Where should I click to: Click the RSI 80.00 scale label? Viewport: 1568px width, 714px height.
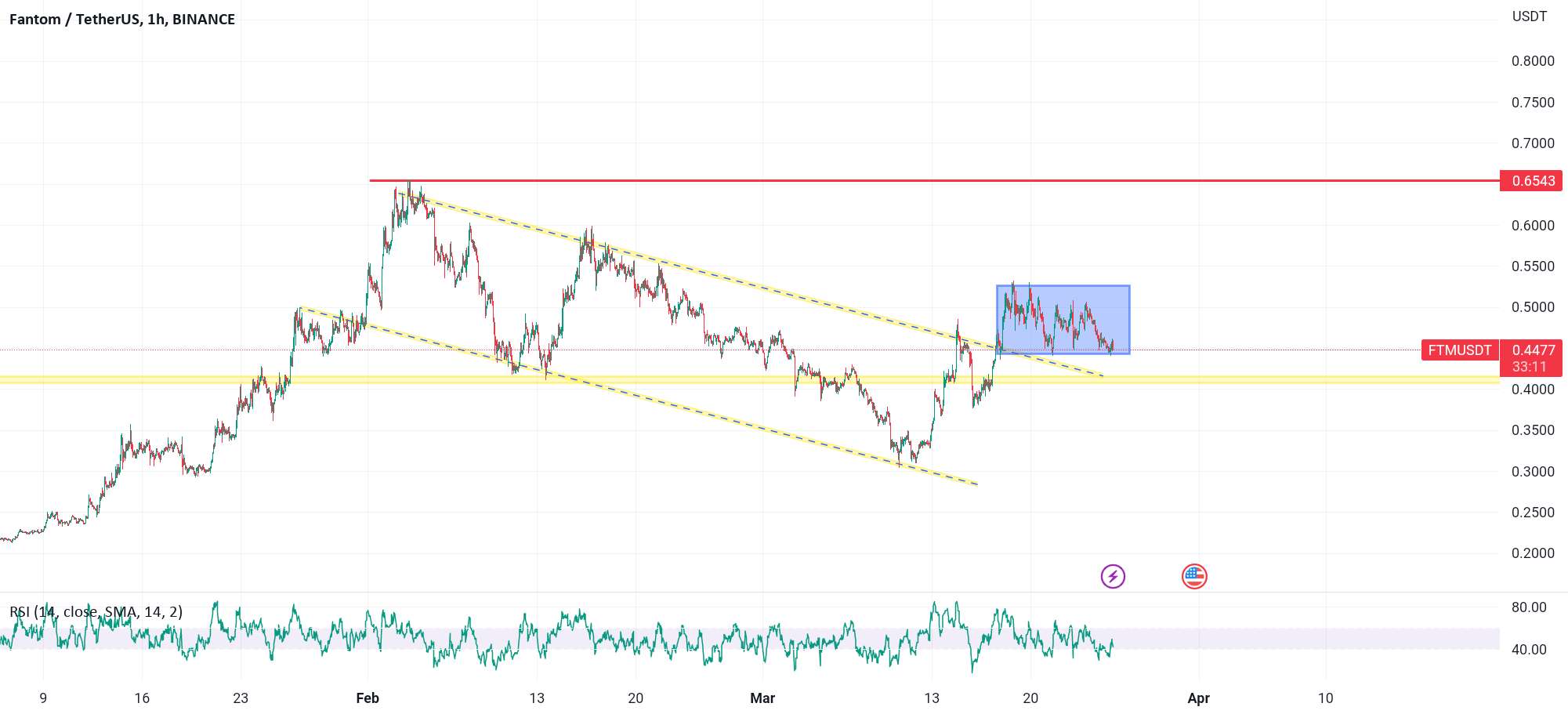tap(1529, 607)
